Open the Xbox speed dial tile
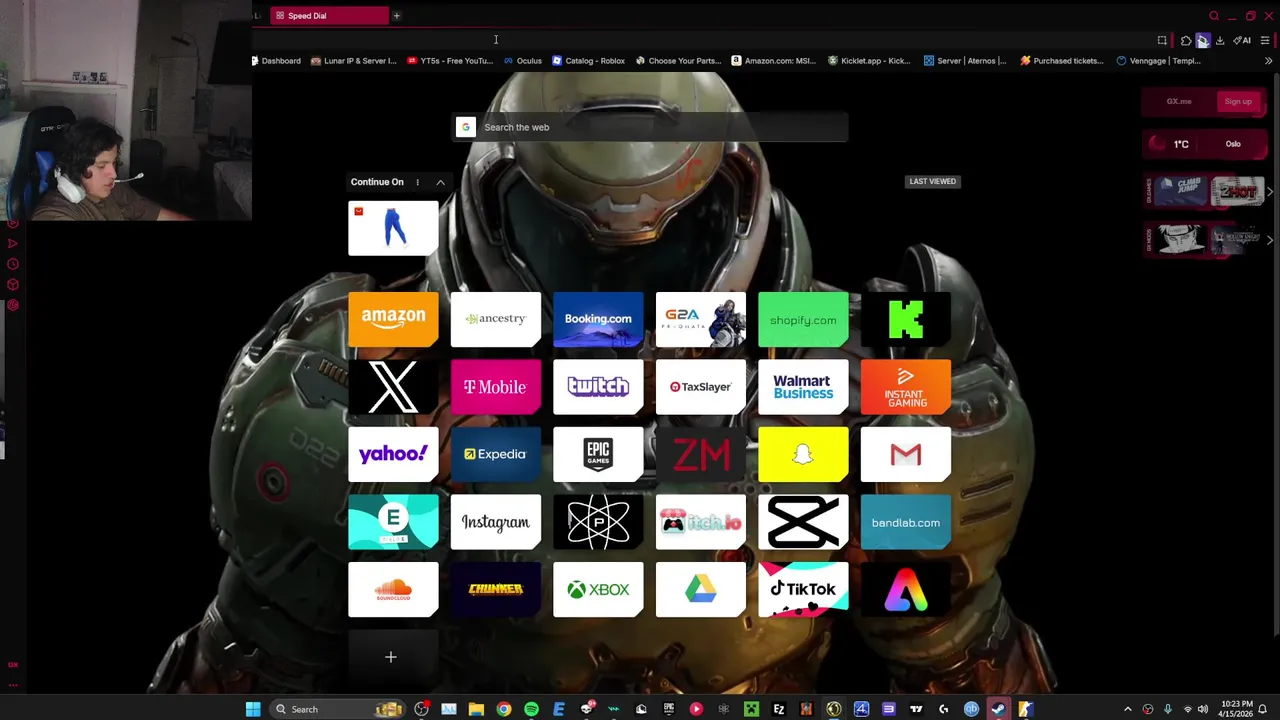1280x720 pixels. [598, 589]
